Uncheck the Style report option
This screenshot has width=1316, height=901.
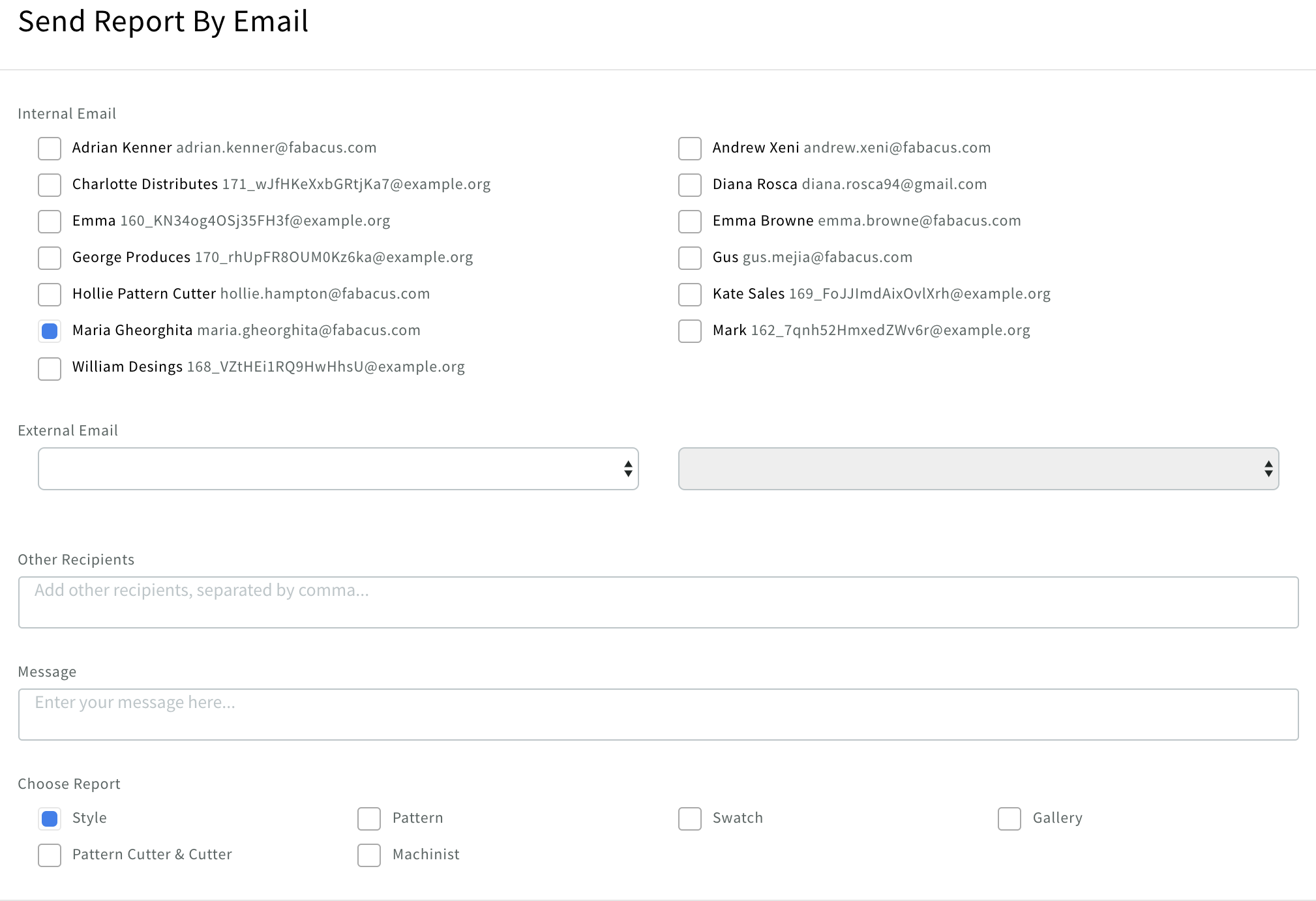(50, 819)
